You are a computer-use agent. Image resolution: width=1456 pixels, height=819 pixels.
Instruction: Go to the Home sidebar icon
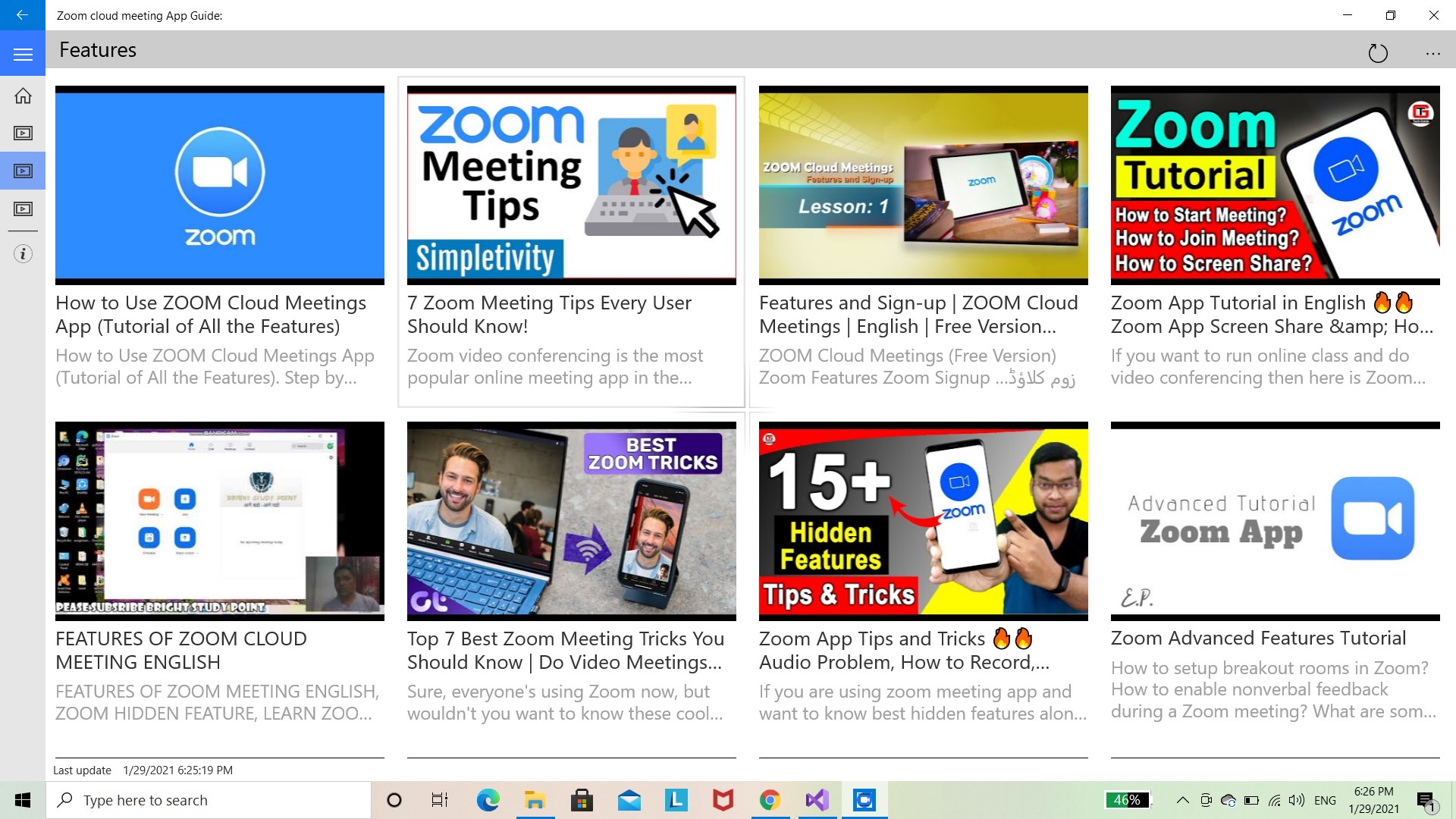tap(23, 96)
